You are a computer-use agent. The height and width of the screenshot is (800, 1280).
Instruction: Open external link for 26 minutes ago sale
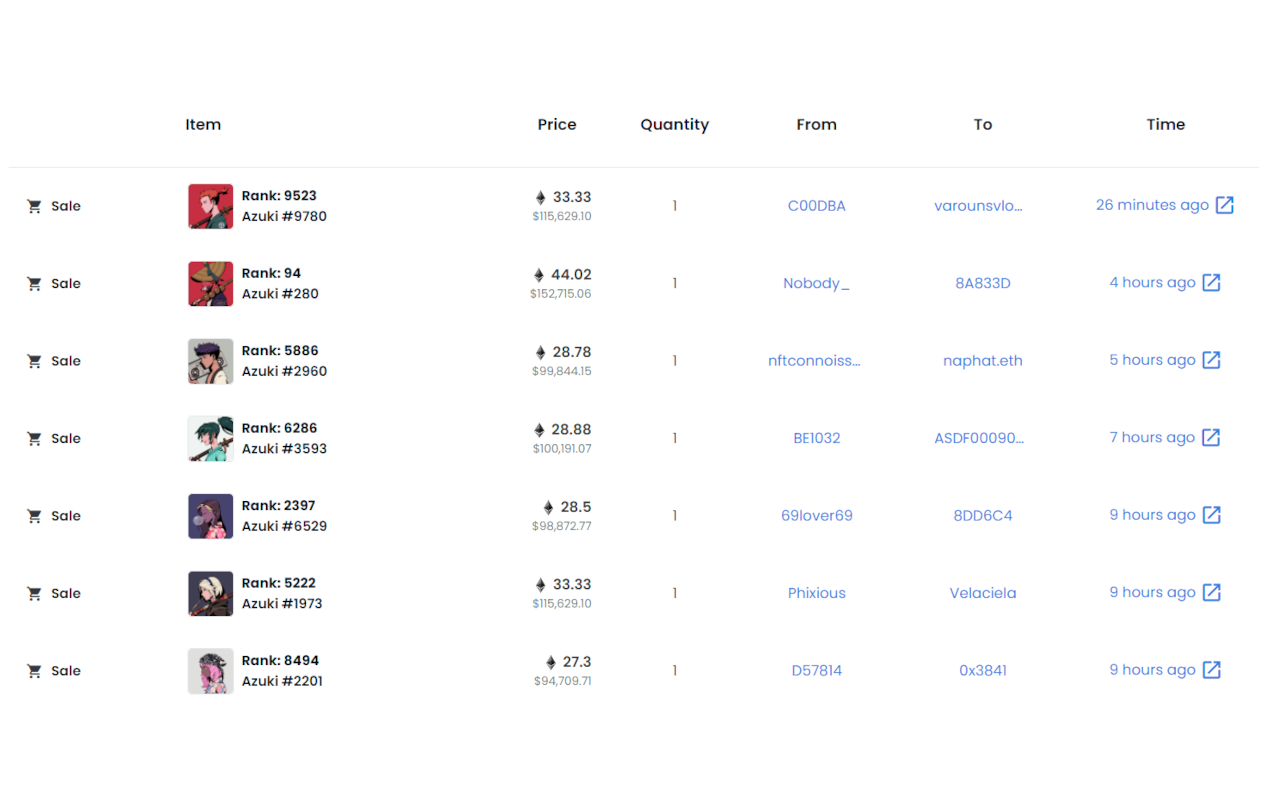1225,205
